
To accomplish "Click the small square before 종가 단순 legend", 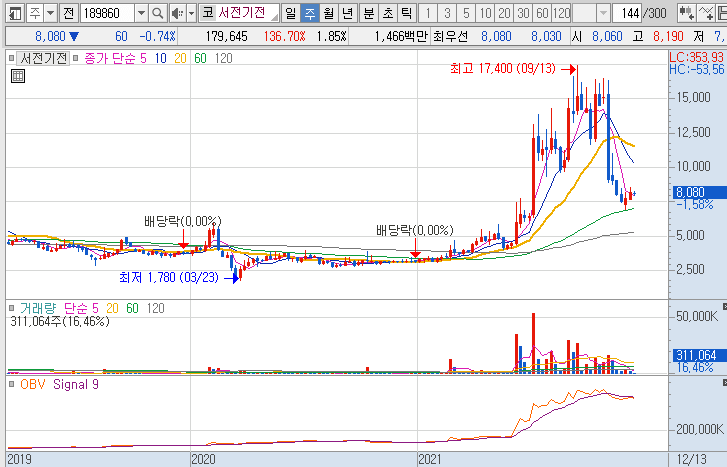I will (76, 58).
